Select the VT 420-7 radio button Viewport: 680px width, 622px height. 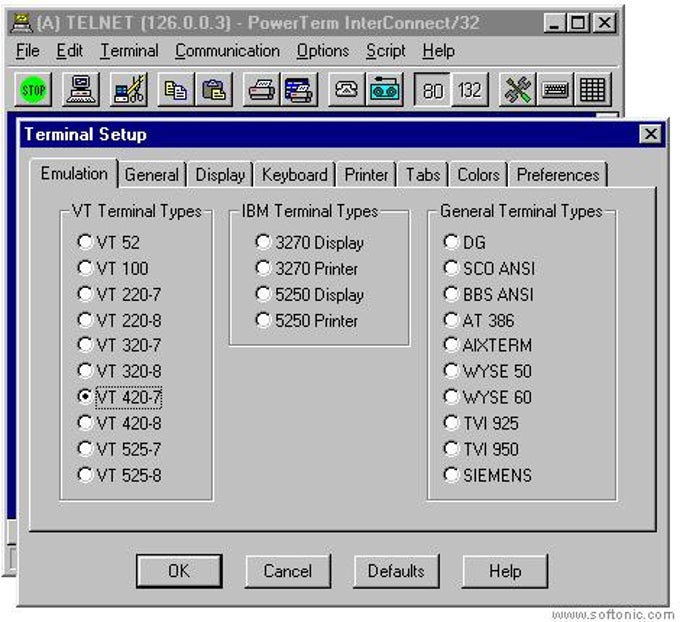[85, 396]
